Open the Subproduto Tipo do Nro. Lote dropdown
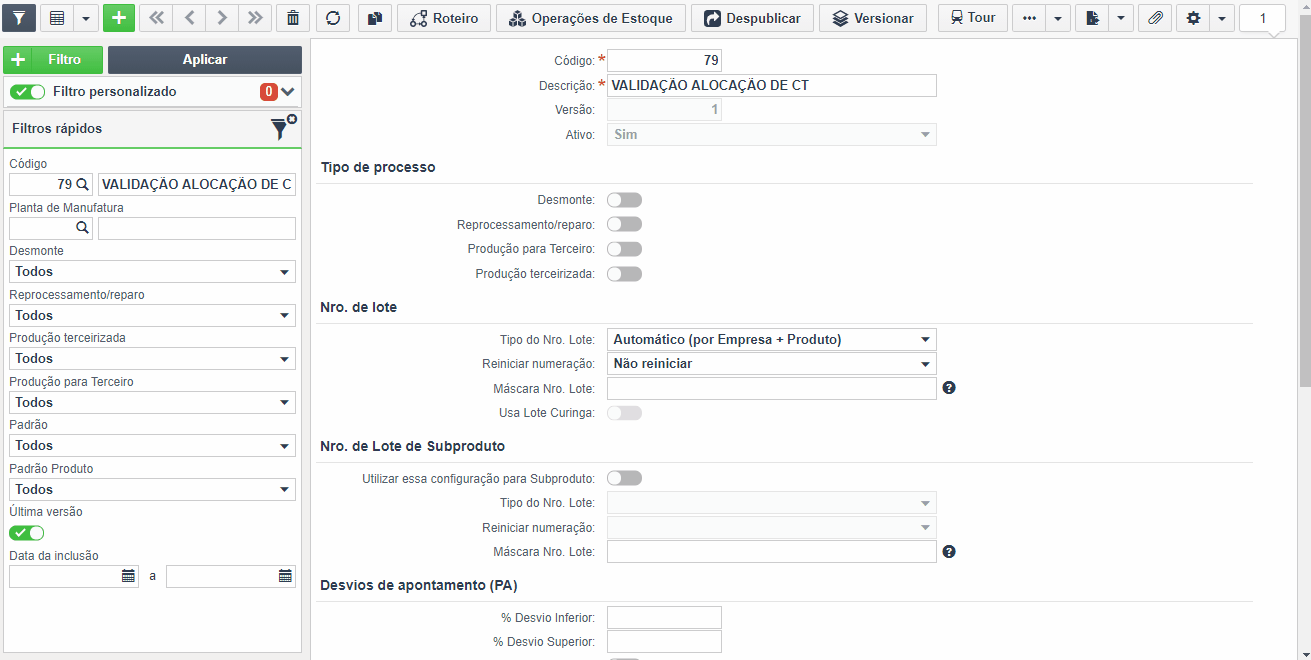The width and height of the screenshot is (1311, 660). (772, 503)
